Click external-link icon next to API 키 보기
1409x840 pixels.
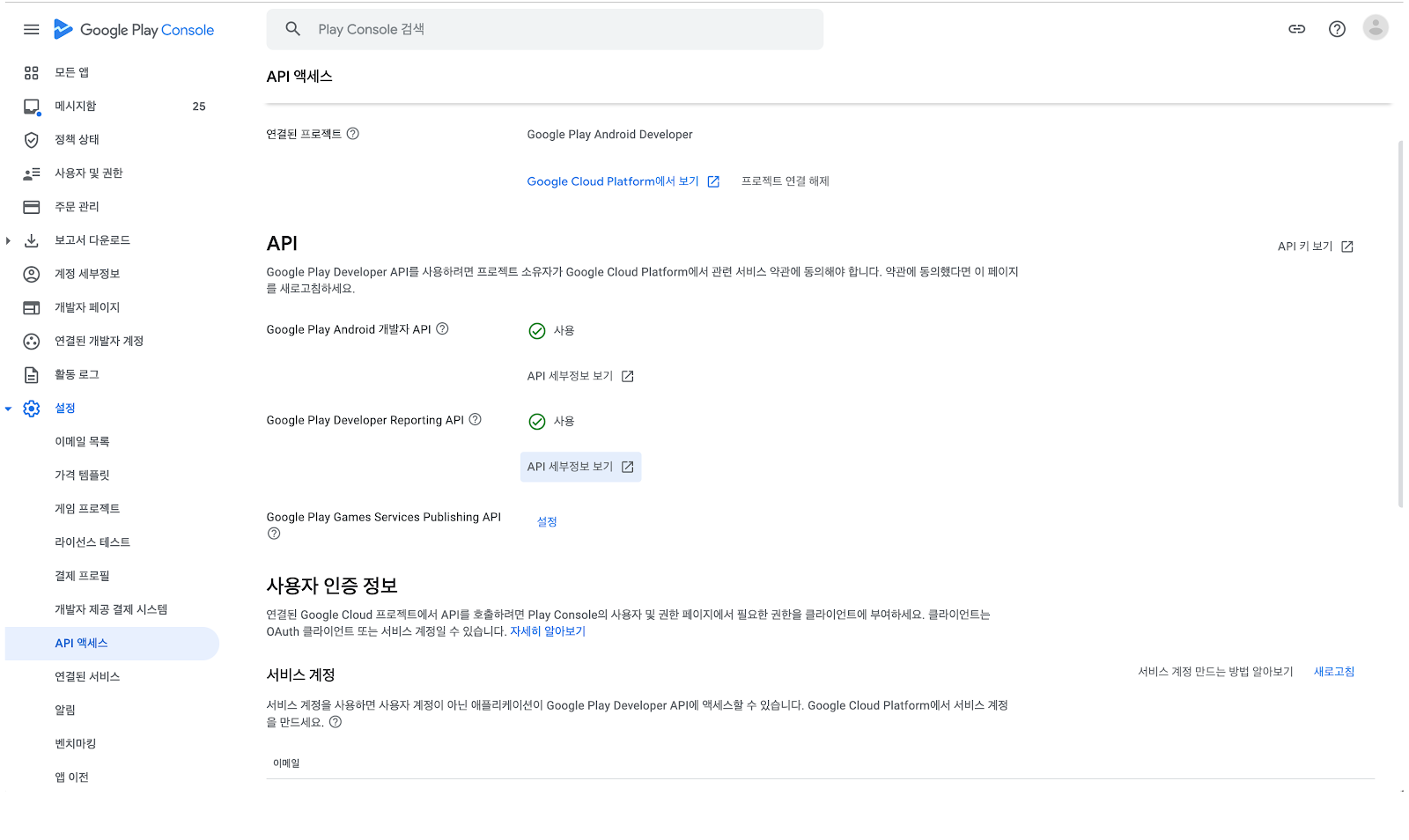[1346, 247]
